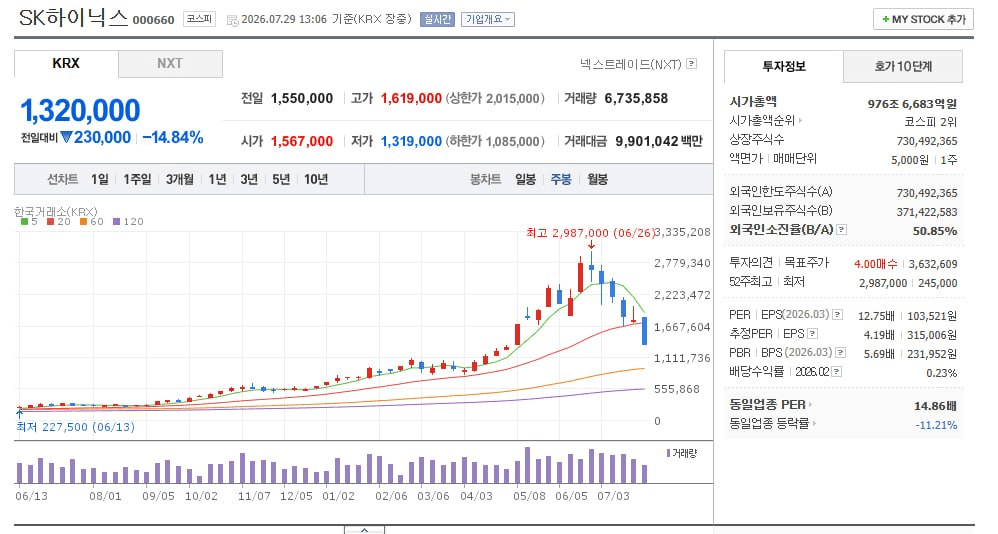Image resolution: width=998 pixels, height=534 pixels.
Task: Click the help icon next to BPS(2026.03)
Action: point(840,353)
